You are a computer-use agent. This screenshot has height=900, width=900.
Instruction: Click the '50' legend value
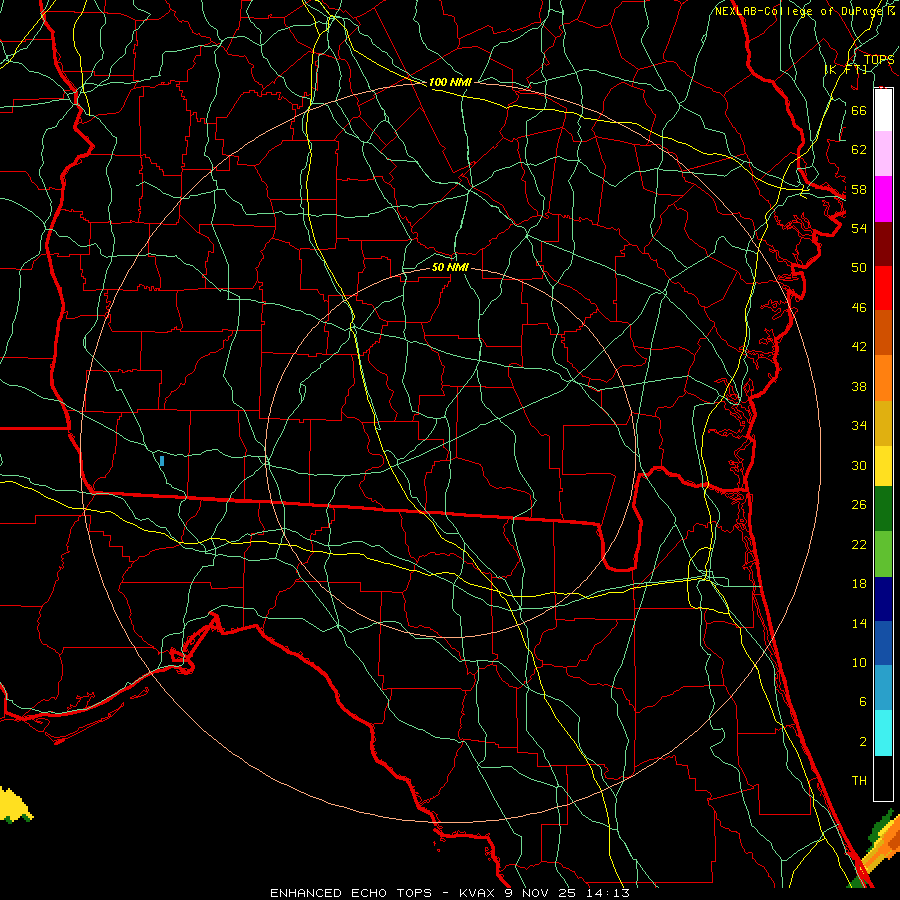click(859, 268)
